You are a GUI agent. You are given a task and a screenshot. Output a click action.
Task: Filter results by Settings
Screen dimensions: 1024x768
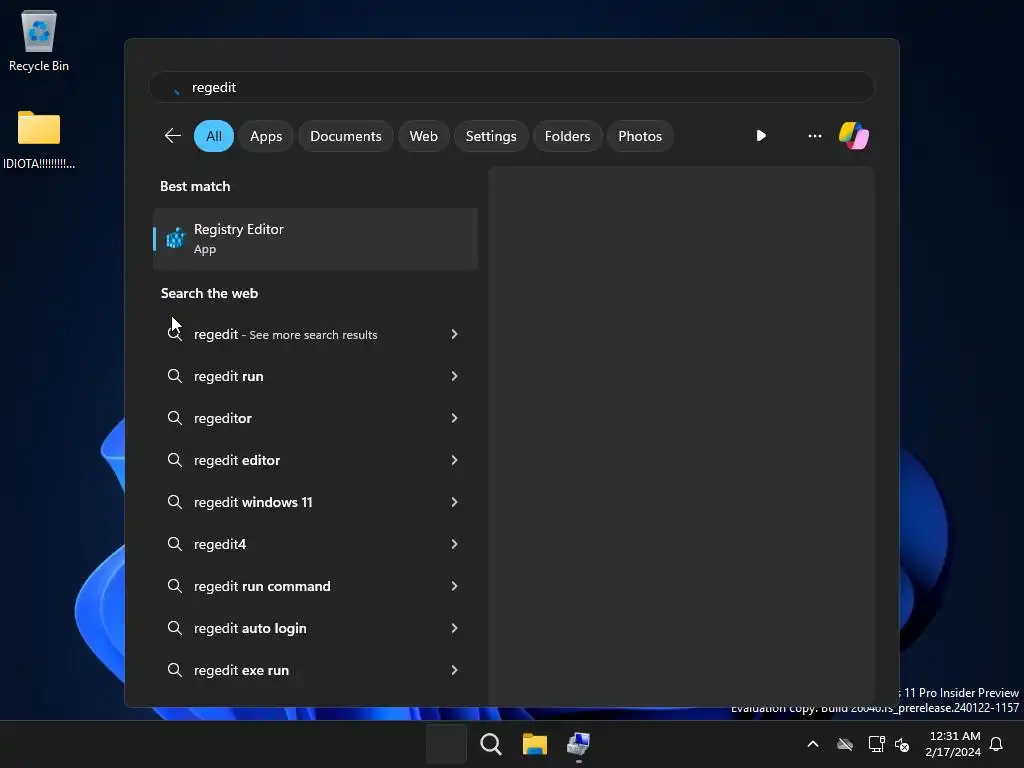tap(490, 136)
